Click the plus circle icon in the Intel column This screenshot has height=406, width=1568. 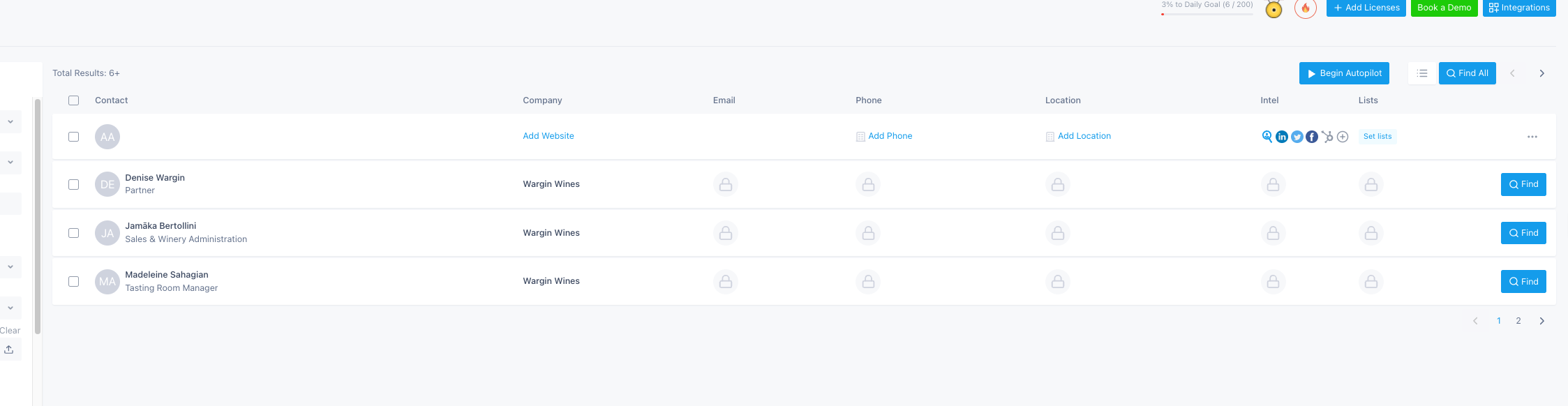point(1343,137)
